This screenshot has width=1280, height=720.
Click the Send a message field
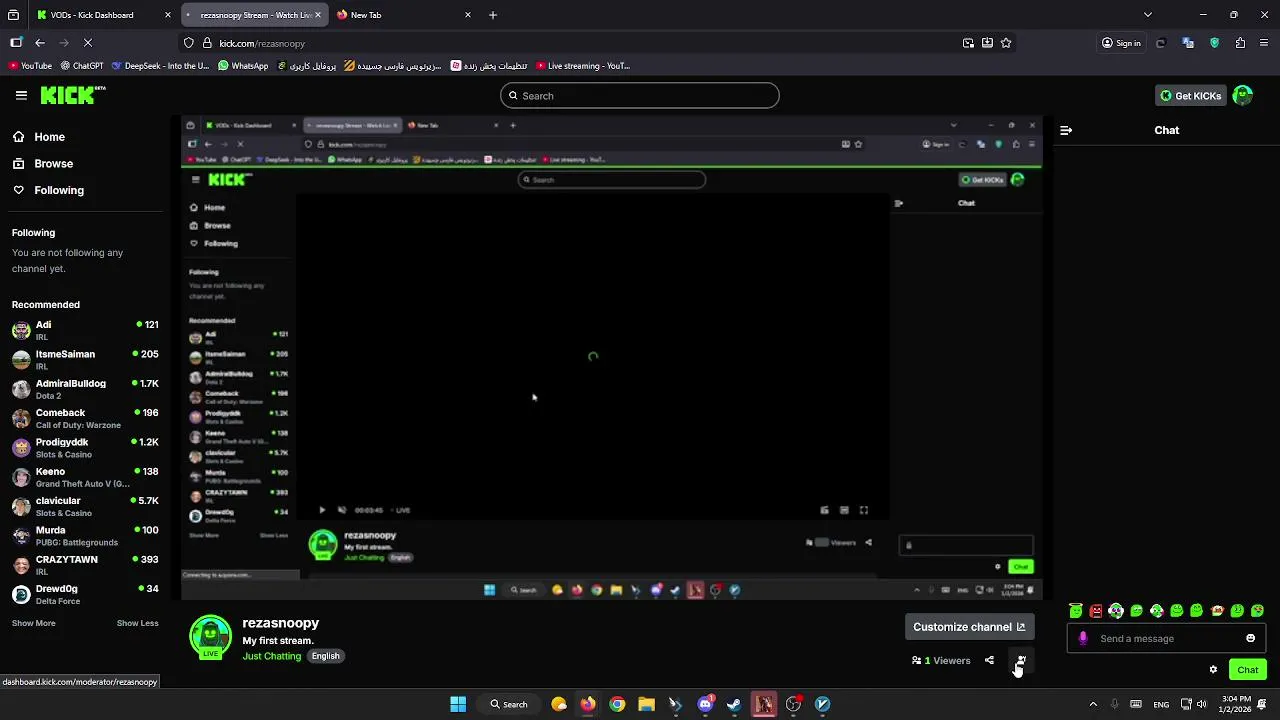(x=1167, y=638)
